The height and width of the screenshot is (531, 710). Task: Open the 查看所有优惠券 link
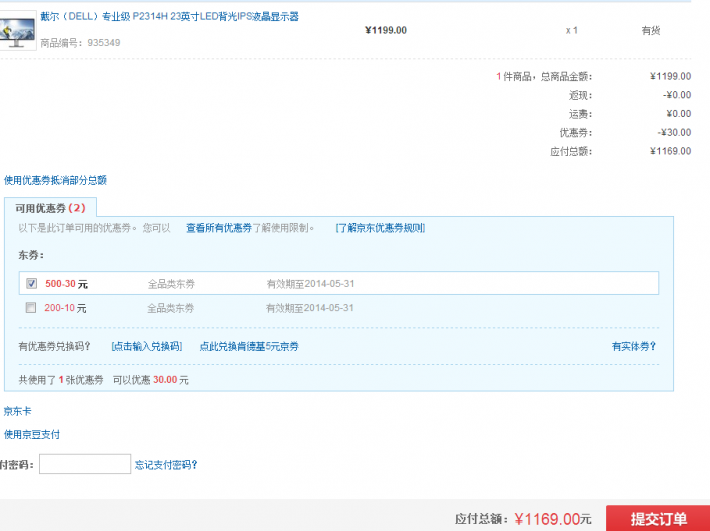tap(218, 228)
